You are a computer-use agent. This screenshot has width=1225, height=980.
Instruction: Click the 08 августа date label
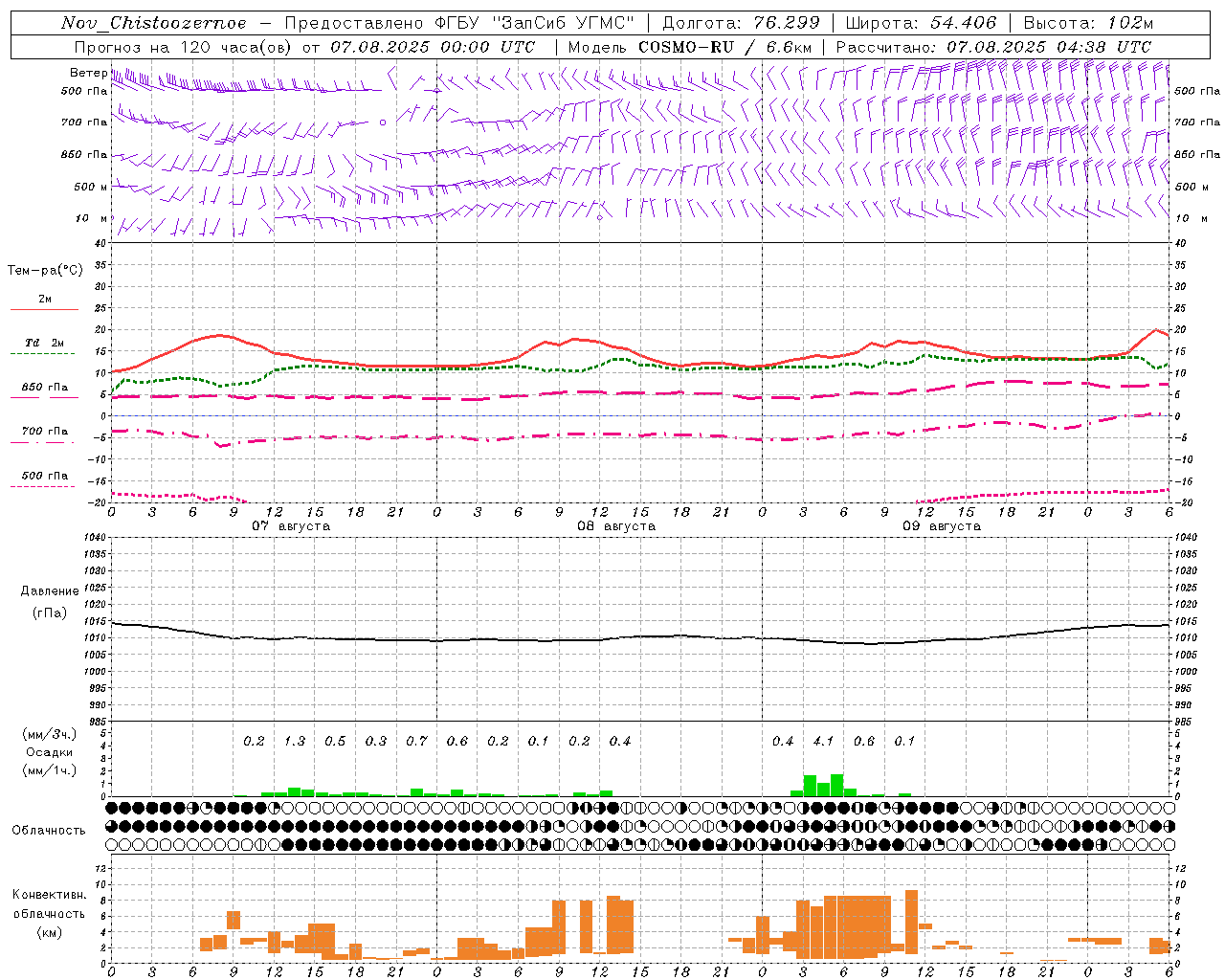[616, 526]
